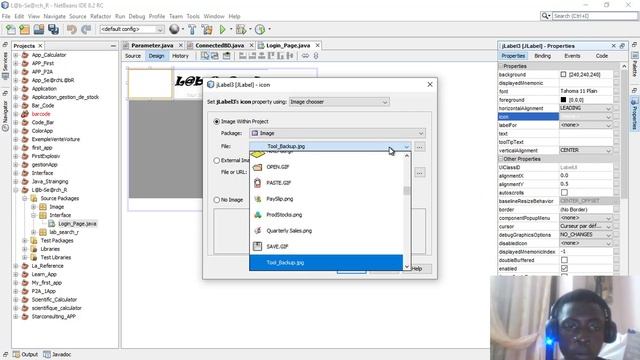Click the Save All toolbar icon
Image resolution: width=640 pixels, height=360 pixels.
53,29
